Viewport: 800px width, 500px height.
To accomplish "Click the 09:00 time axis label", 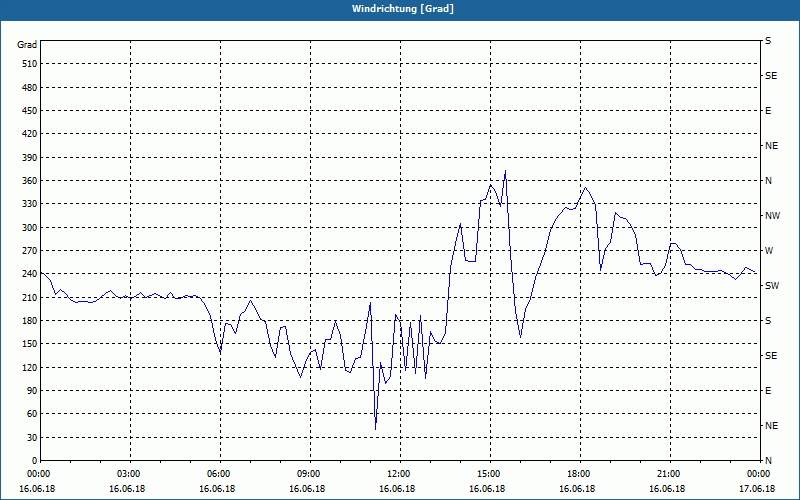I will [309, 474].
